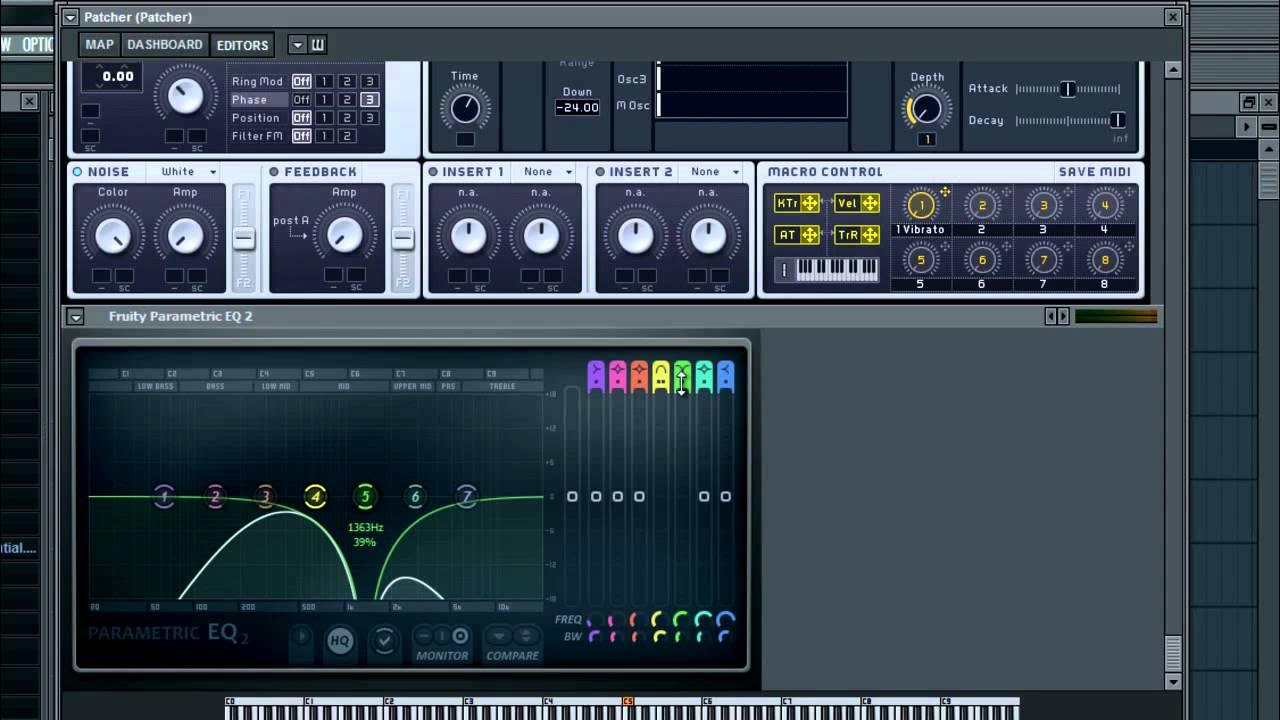Screen dimensions: 1280x720
Task: Switch to the DASHBOARD tab
Action: (165, 44)
